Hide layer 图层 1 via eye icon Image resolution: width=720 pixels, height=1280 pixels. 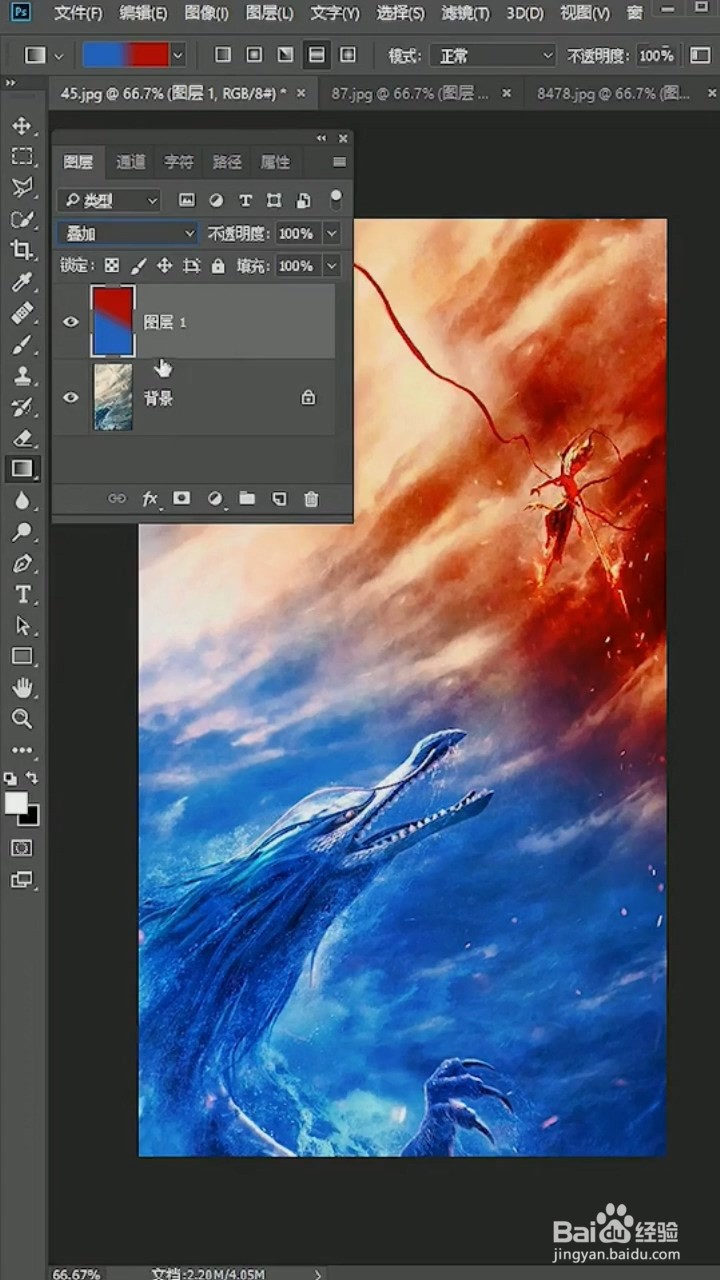coord(71,322)
